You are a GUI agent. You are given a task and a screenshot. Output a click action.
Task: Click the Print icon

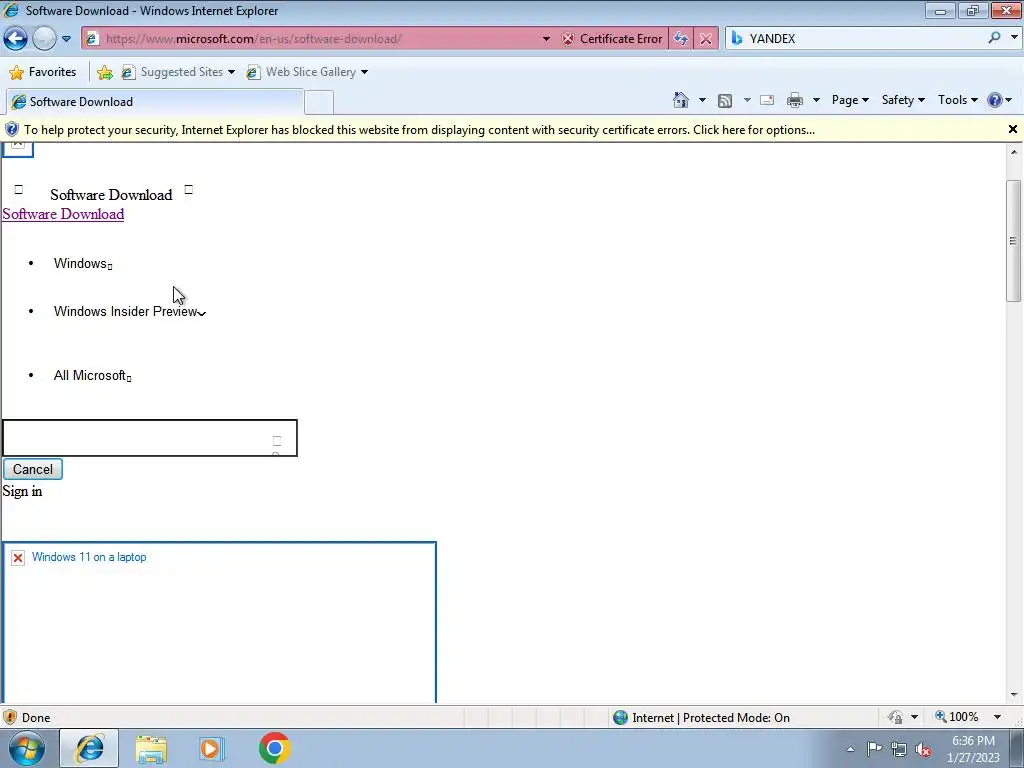pyautogui.click(x=795, y=100)
